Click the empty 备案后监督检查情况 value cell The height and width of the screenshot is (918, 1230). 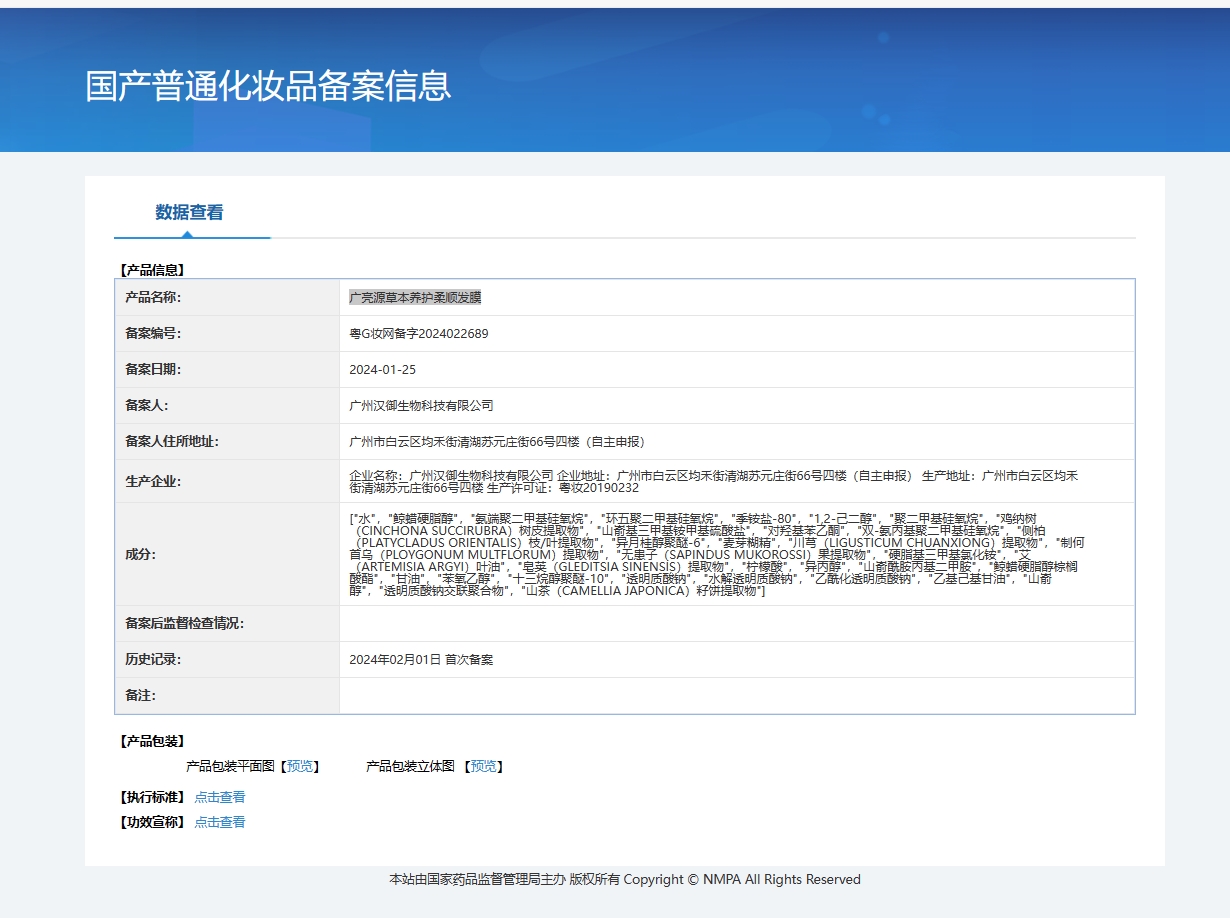point(736,624)
